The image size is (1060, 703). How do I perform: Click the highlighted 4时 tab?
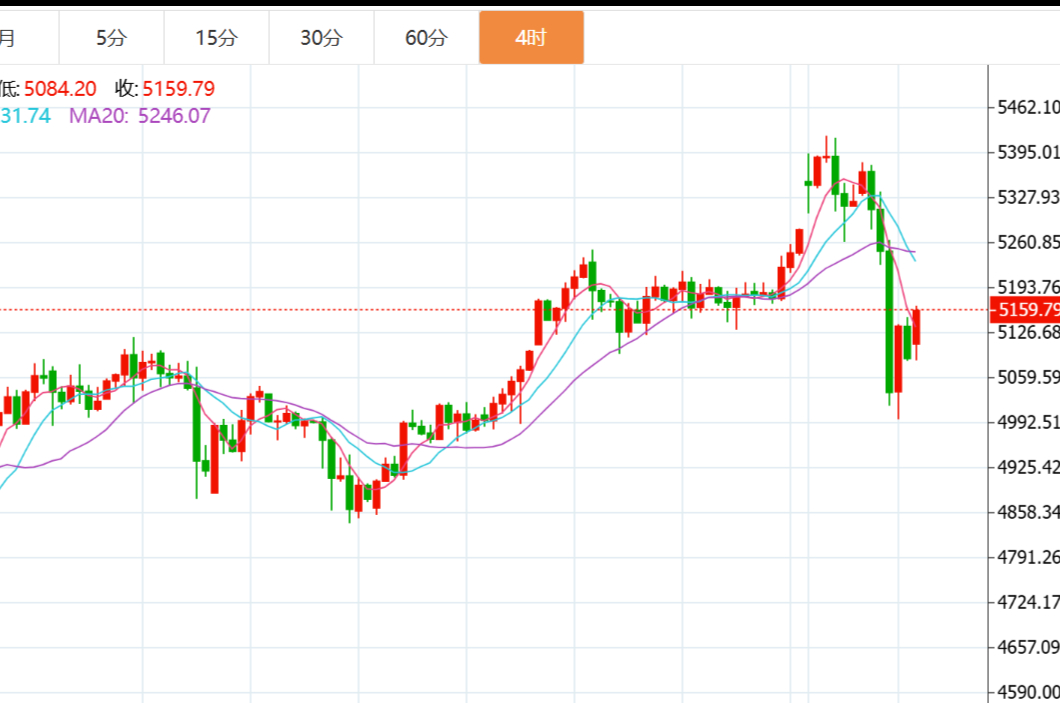coord(531,38)
